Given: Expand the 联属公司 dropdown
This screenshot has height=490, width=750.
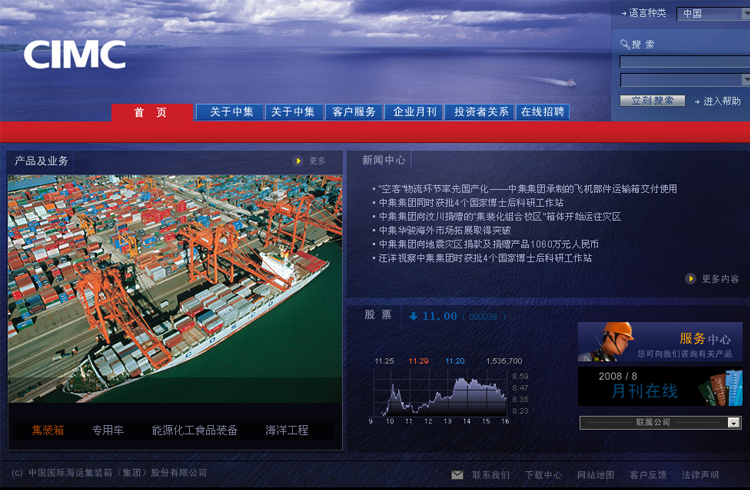Looking at the screenshot, I should (660, 423).
